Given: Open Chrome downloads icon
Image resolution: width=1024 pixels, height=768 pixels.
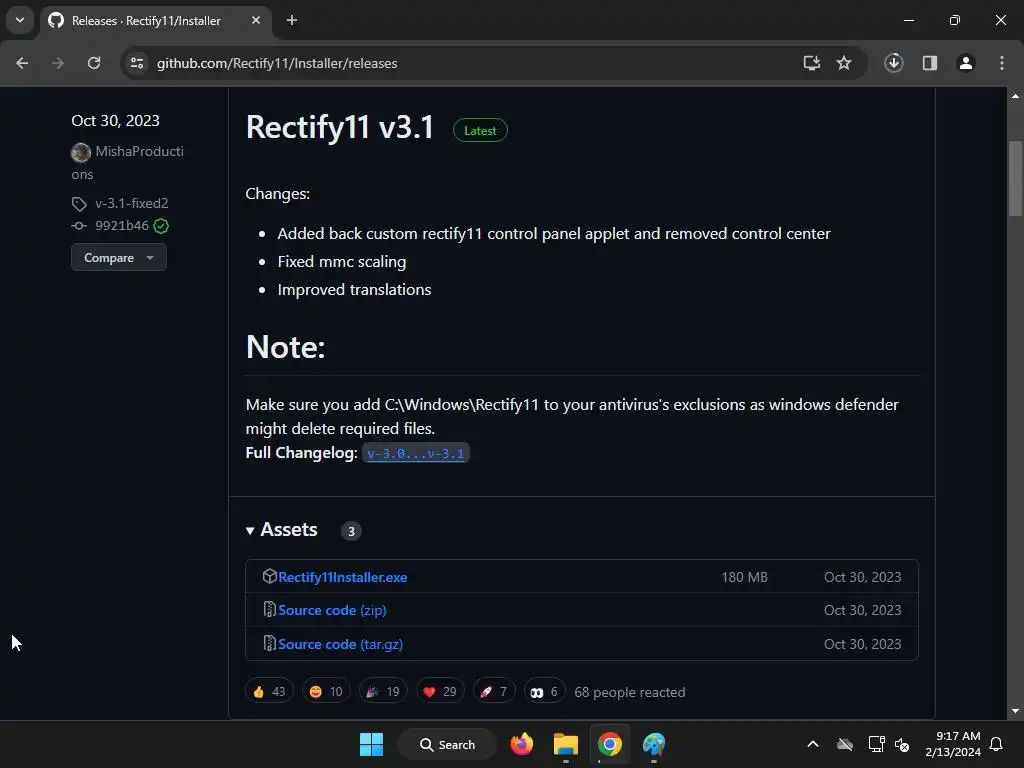Looking at the screenshot, I should point(894,63).
